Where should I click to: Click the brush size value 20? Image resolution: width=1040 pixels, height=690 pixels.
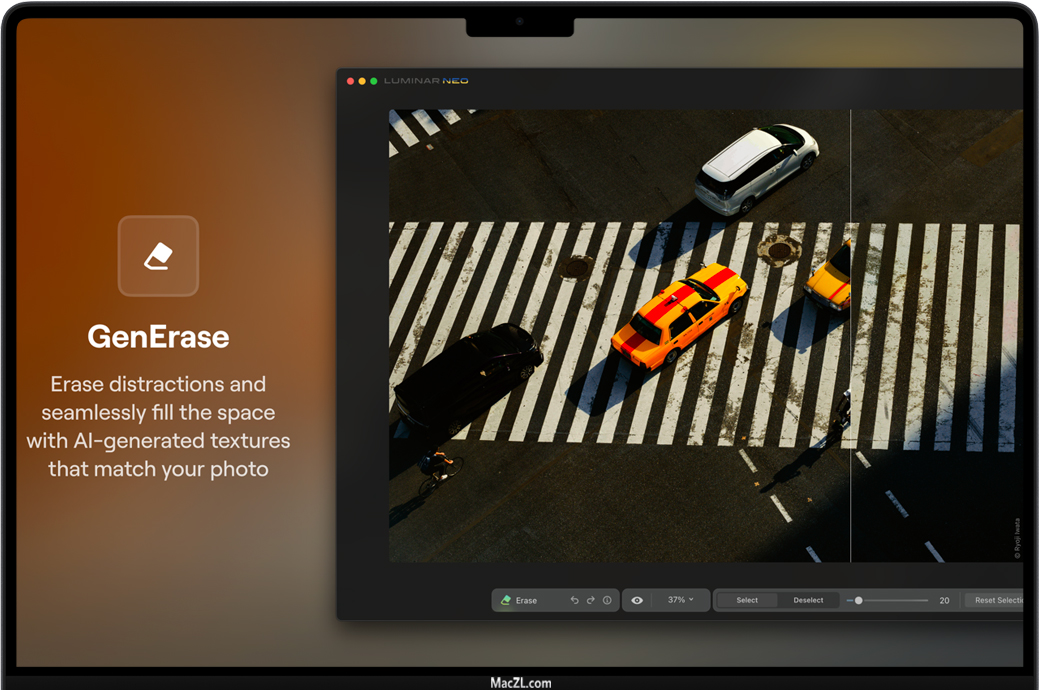click(x=944, y=600)
